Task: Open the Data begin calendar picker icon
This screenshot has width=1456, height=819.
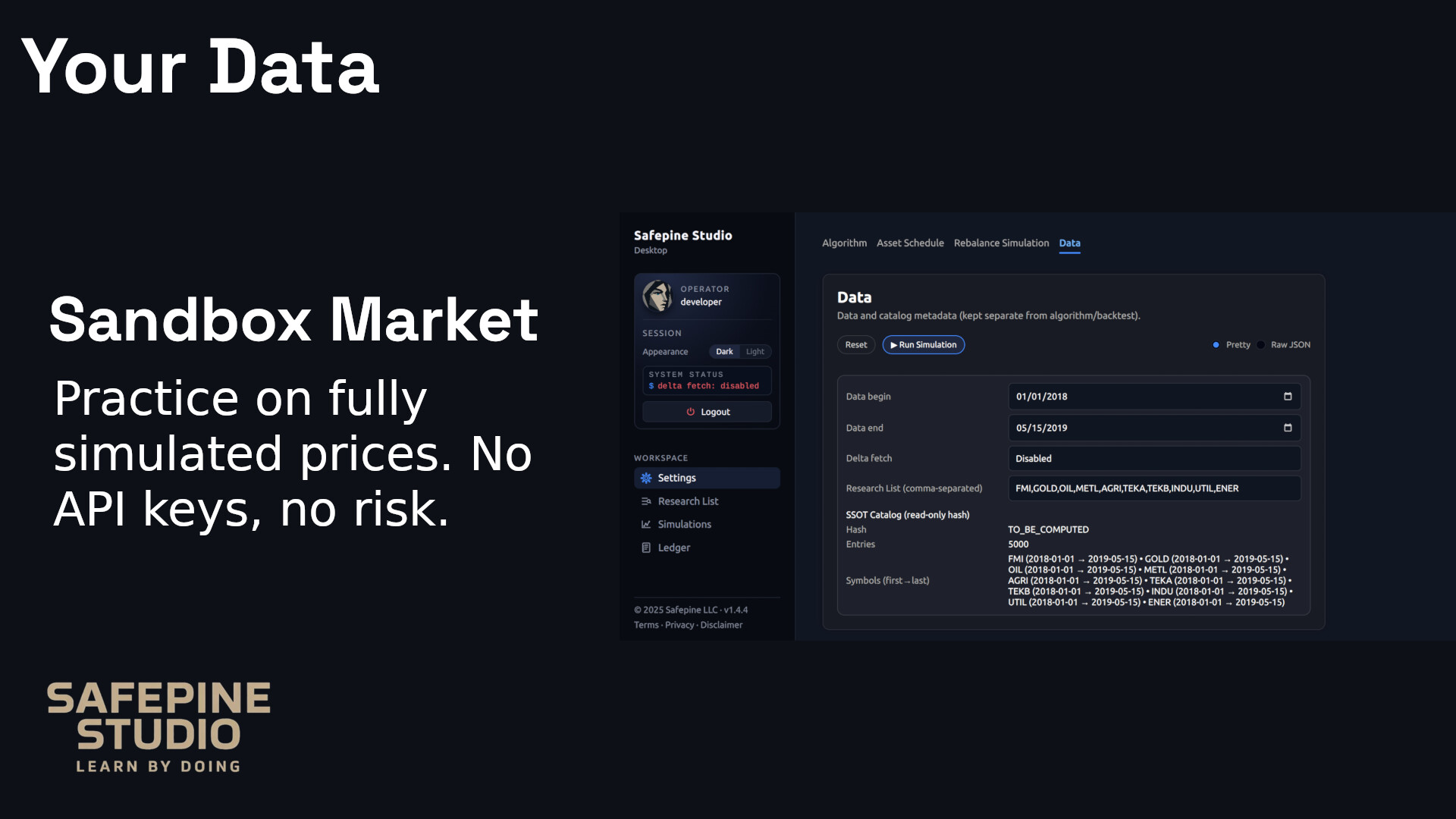Action: (1287, 397)
